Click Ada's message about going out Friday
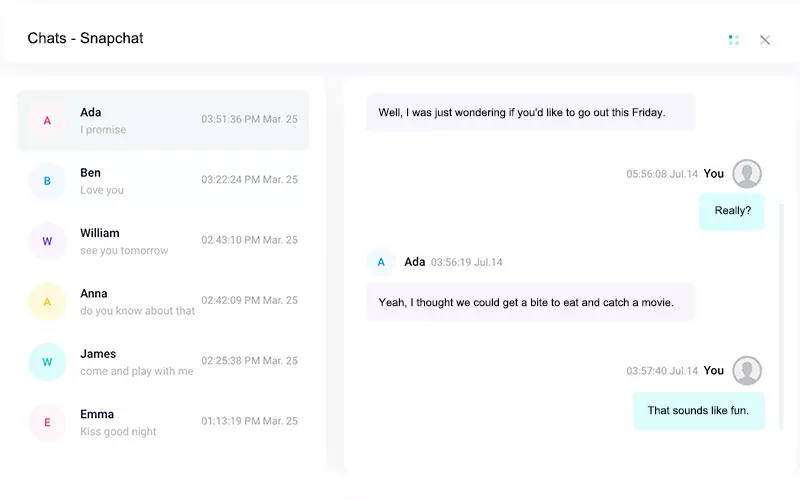The height and width of the screenshot is (500, 800). coord(530,112)
